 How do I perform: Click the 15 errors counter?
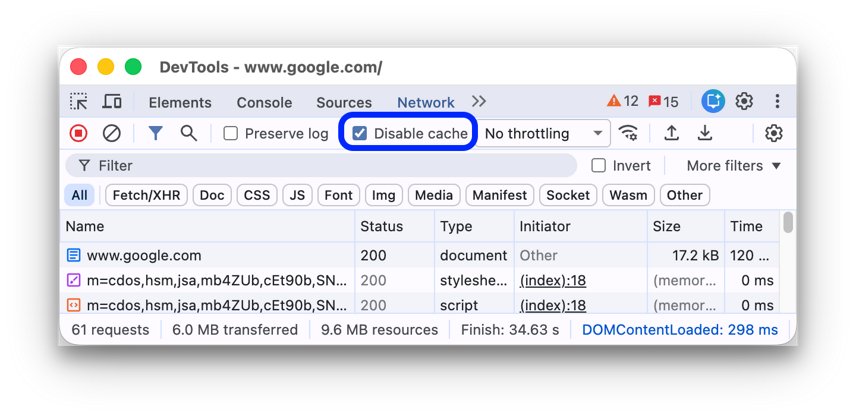coord(663,102)
